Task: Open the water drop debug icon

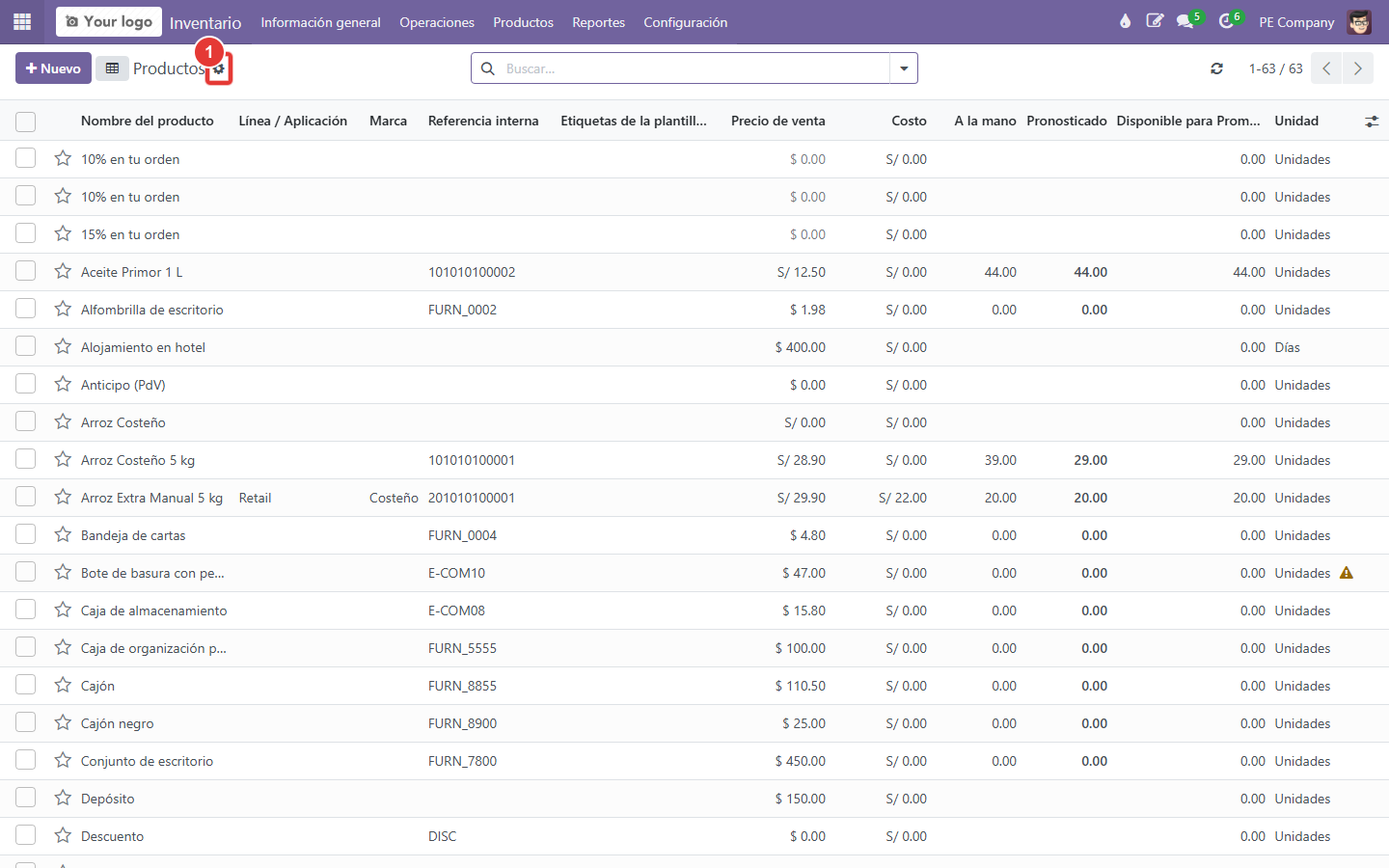Action: [1125, 21]
